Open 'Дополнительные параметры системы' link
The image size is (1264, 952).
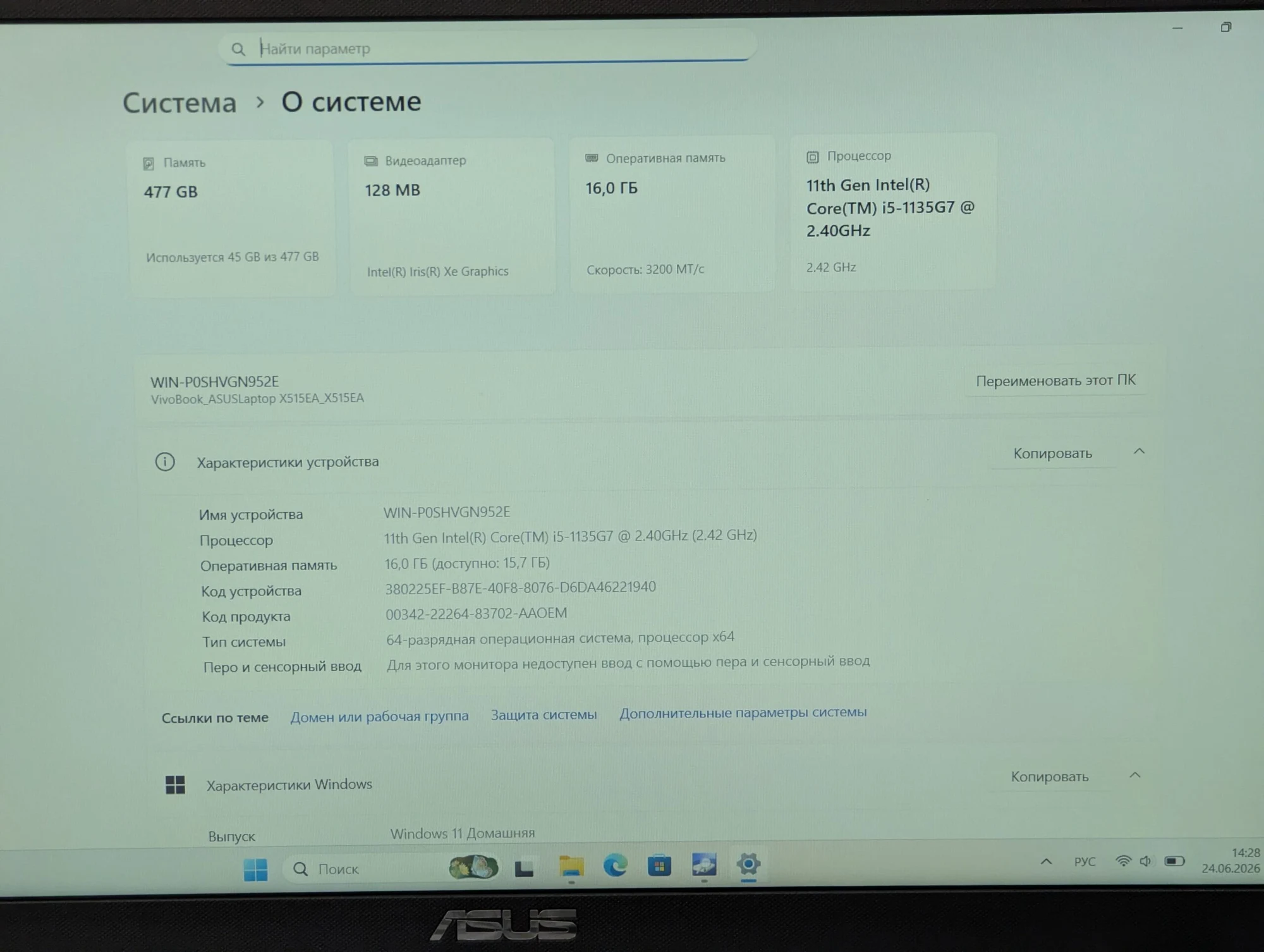[x=743, y=712]
